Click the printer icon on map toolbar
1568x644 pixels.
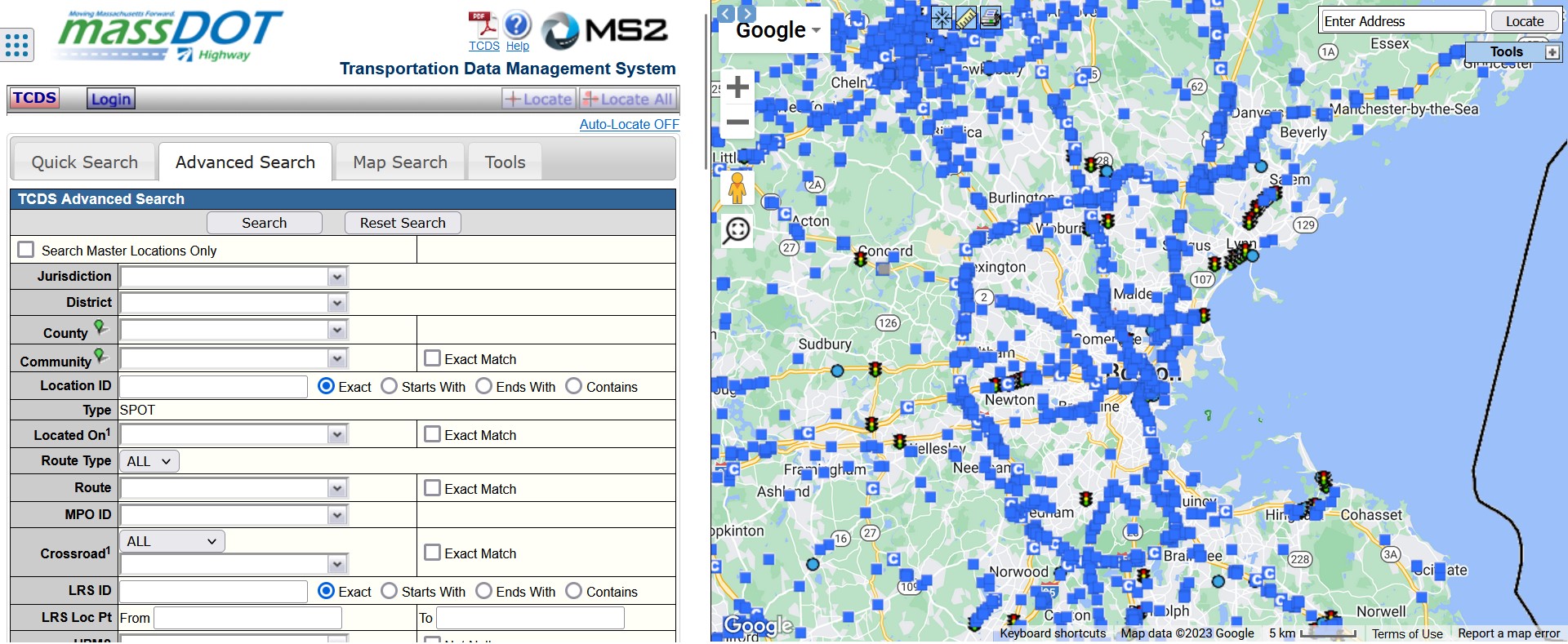pyautogui.click(x=991, y=17)
